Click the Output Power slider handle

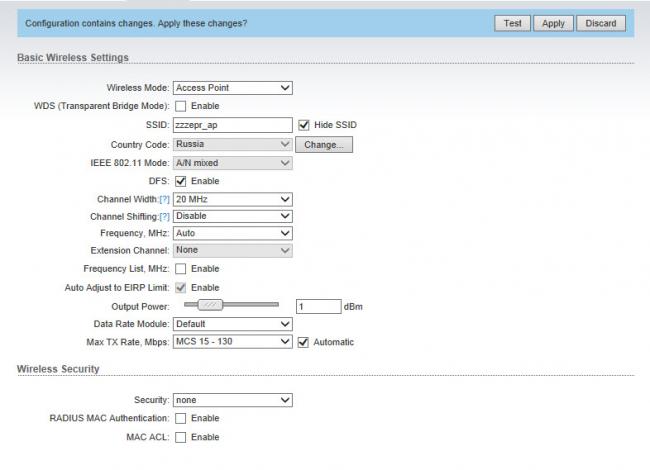point(209,305)
